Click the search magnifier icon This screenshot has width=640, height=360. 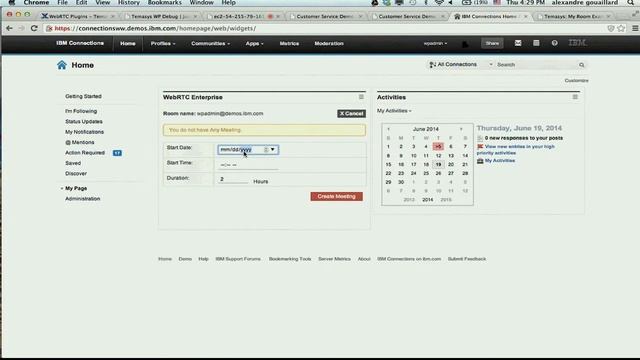pos(582,65)
